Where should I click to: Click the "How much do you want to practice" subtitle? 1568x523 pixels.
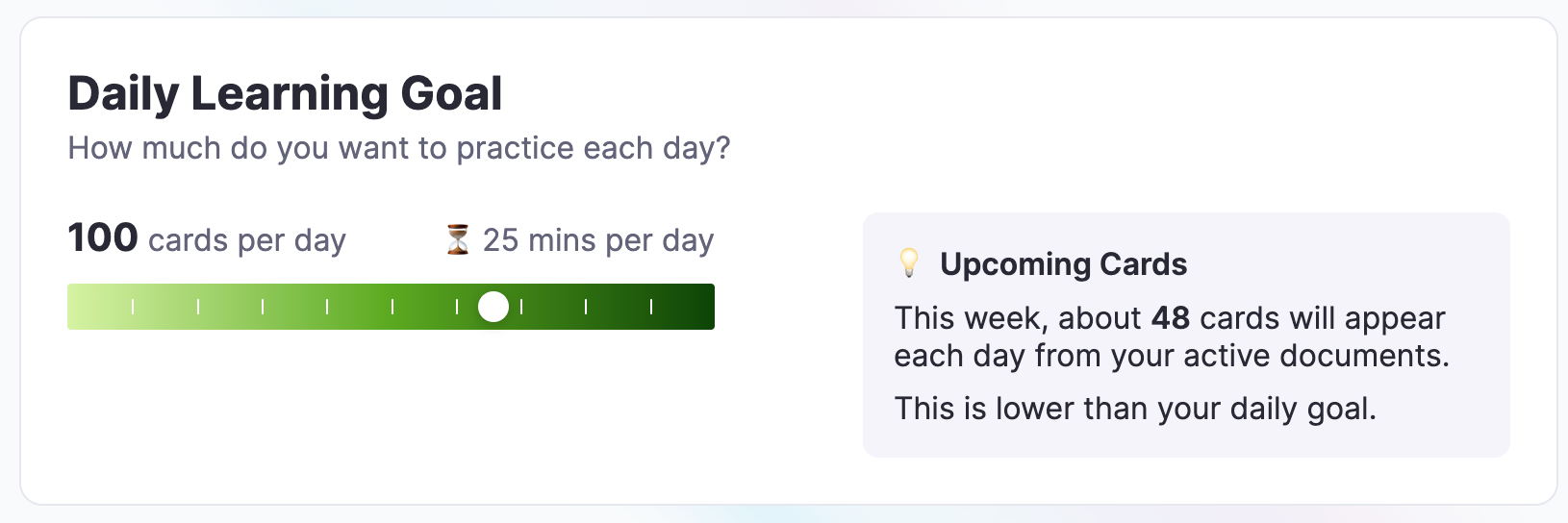399,148
